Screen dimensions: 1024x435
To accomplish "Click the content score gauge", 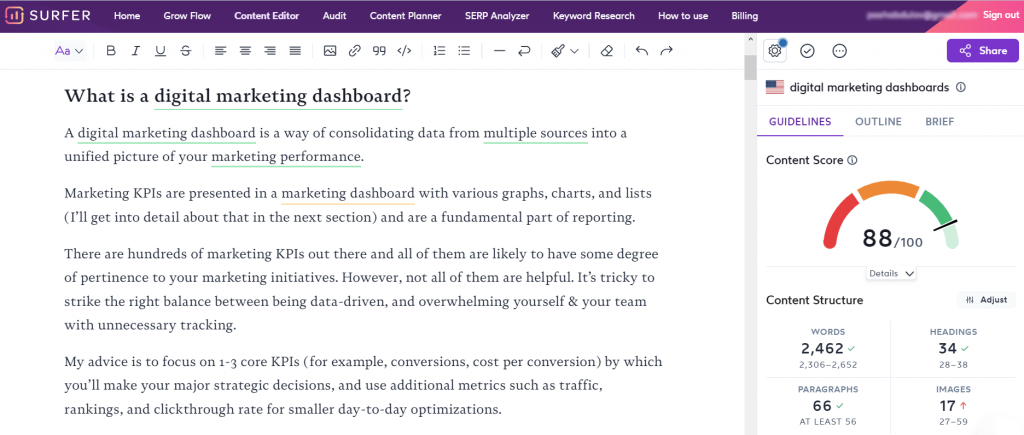I will click(x=891, y=214).
